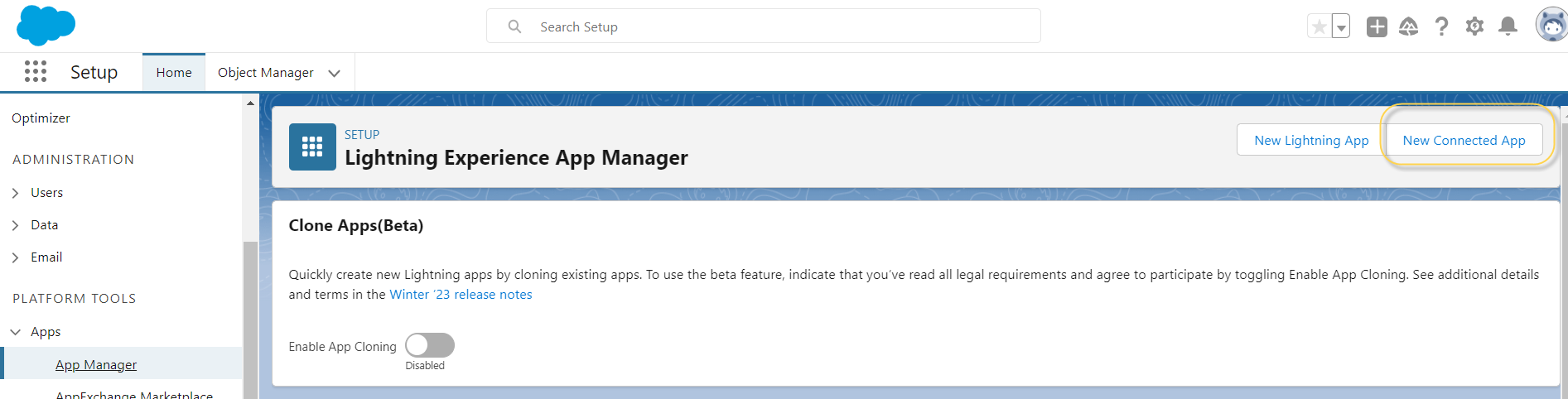Image resolution: width=1568 pixels, height=399 pixels.
Task: Open the global actions plus icon
Action: click(x=1377, y=26)
